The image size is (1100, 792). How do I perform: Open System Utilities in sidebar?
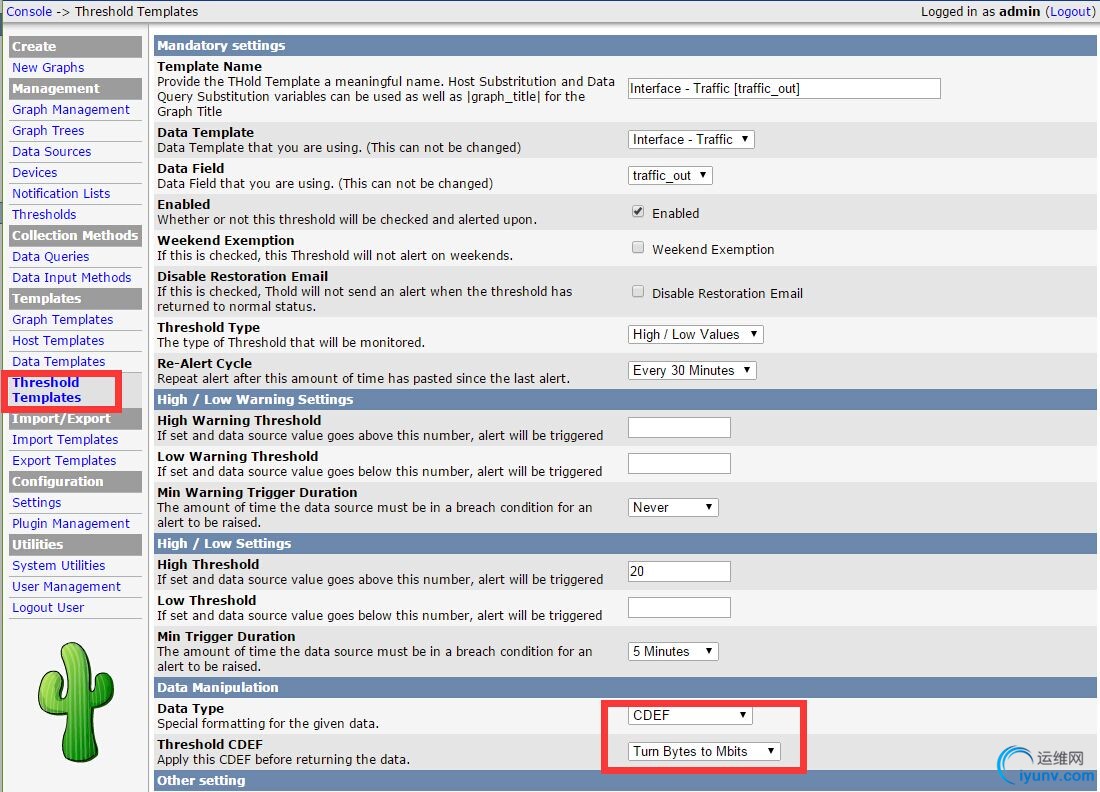click(58, 566)
